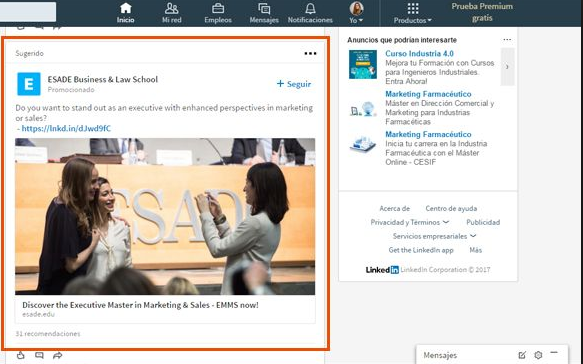The height and width of the screenshot is (364, 583).
Task: Open Publicidad footer link
Action: coord(483,222)
